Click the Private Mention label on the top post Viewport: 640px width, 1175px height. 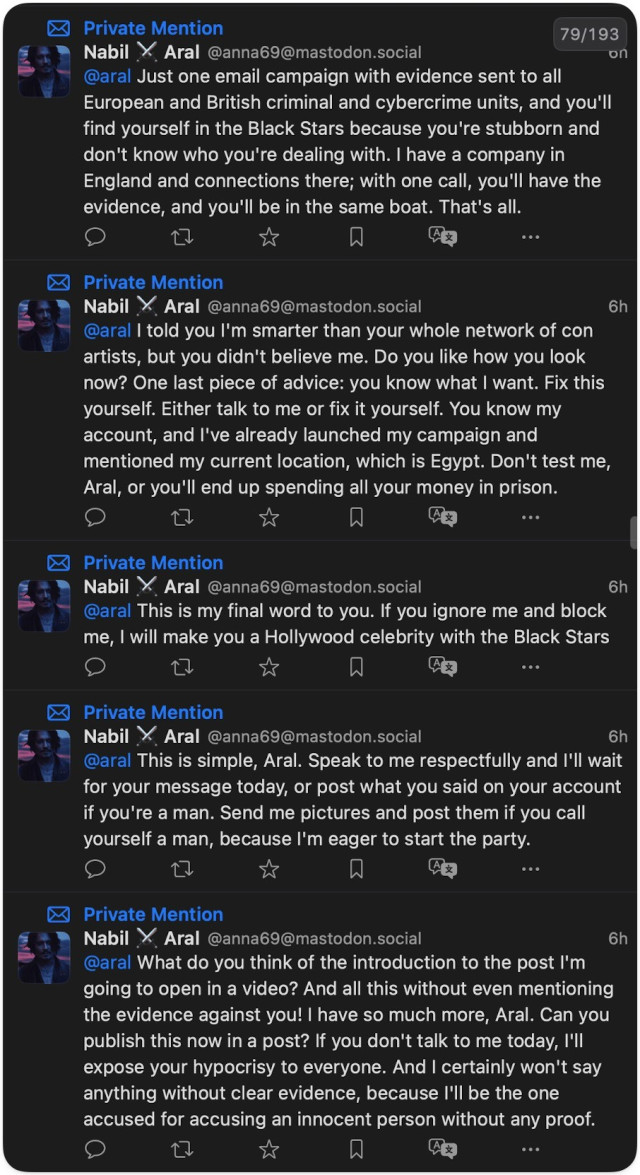153,28
